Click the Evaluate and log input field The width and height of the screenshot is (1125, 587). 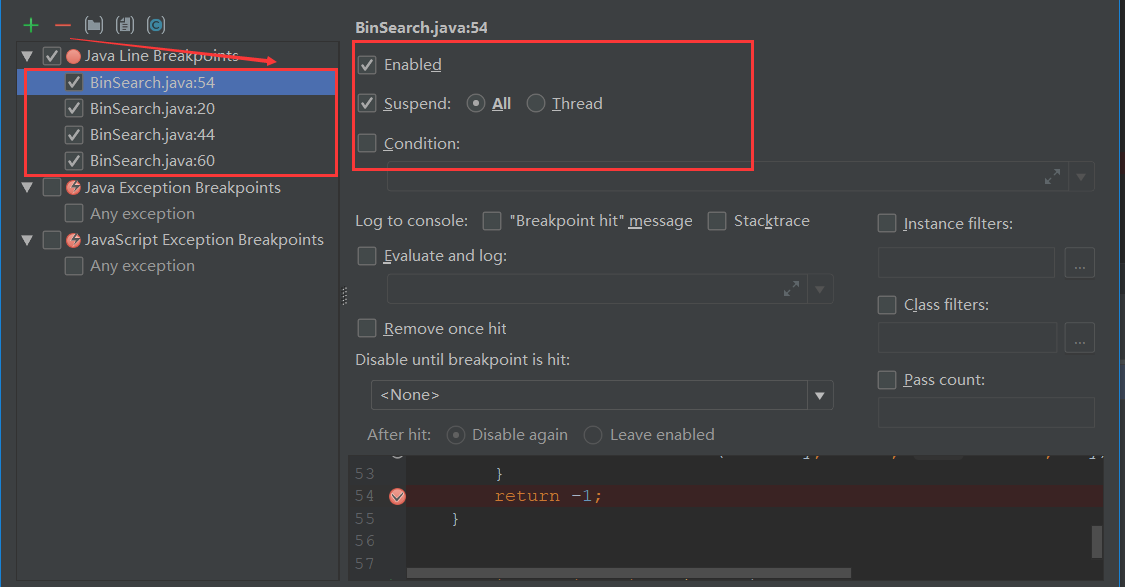click(x=597, y=290)
